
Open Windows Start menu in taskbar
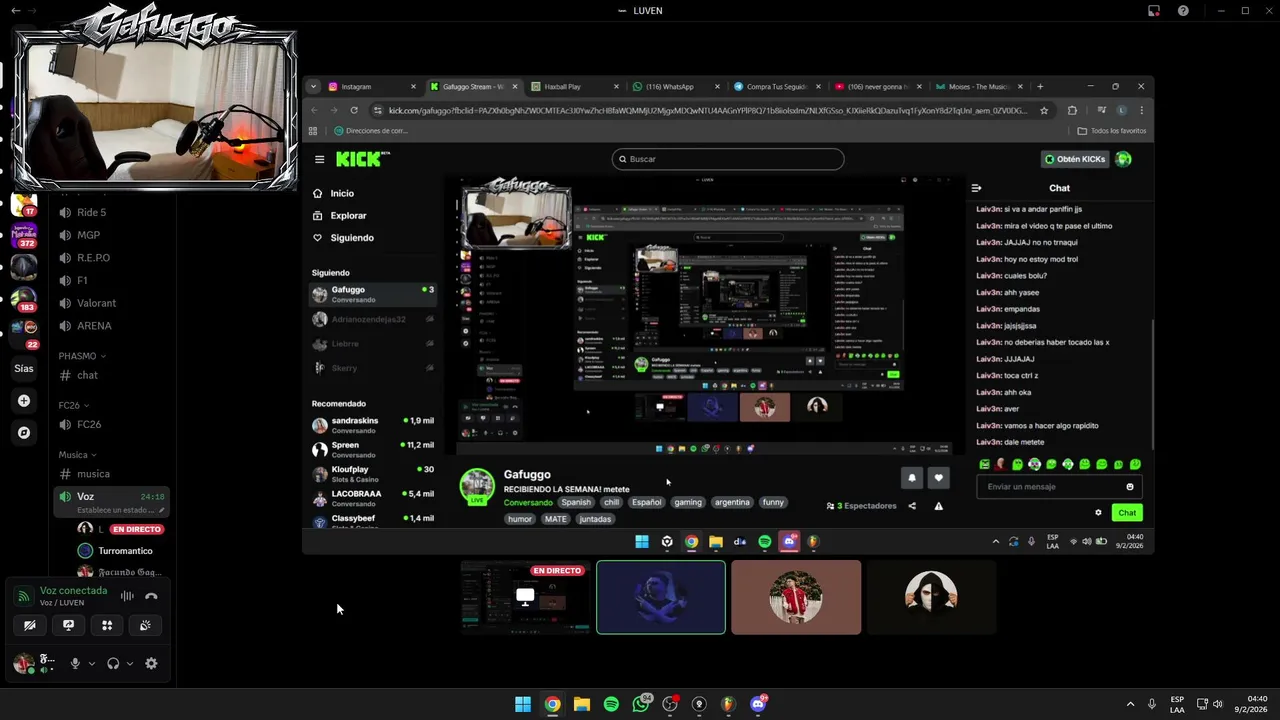(x=523, y=704)
